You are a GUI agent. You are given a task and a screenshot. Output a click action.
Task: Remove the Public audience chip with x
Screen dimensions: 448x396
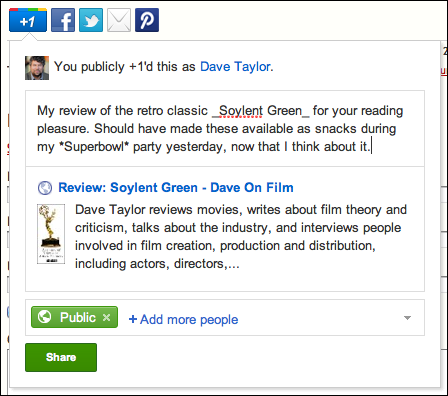(106, 317)
